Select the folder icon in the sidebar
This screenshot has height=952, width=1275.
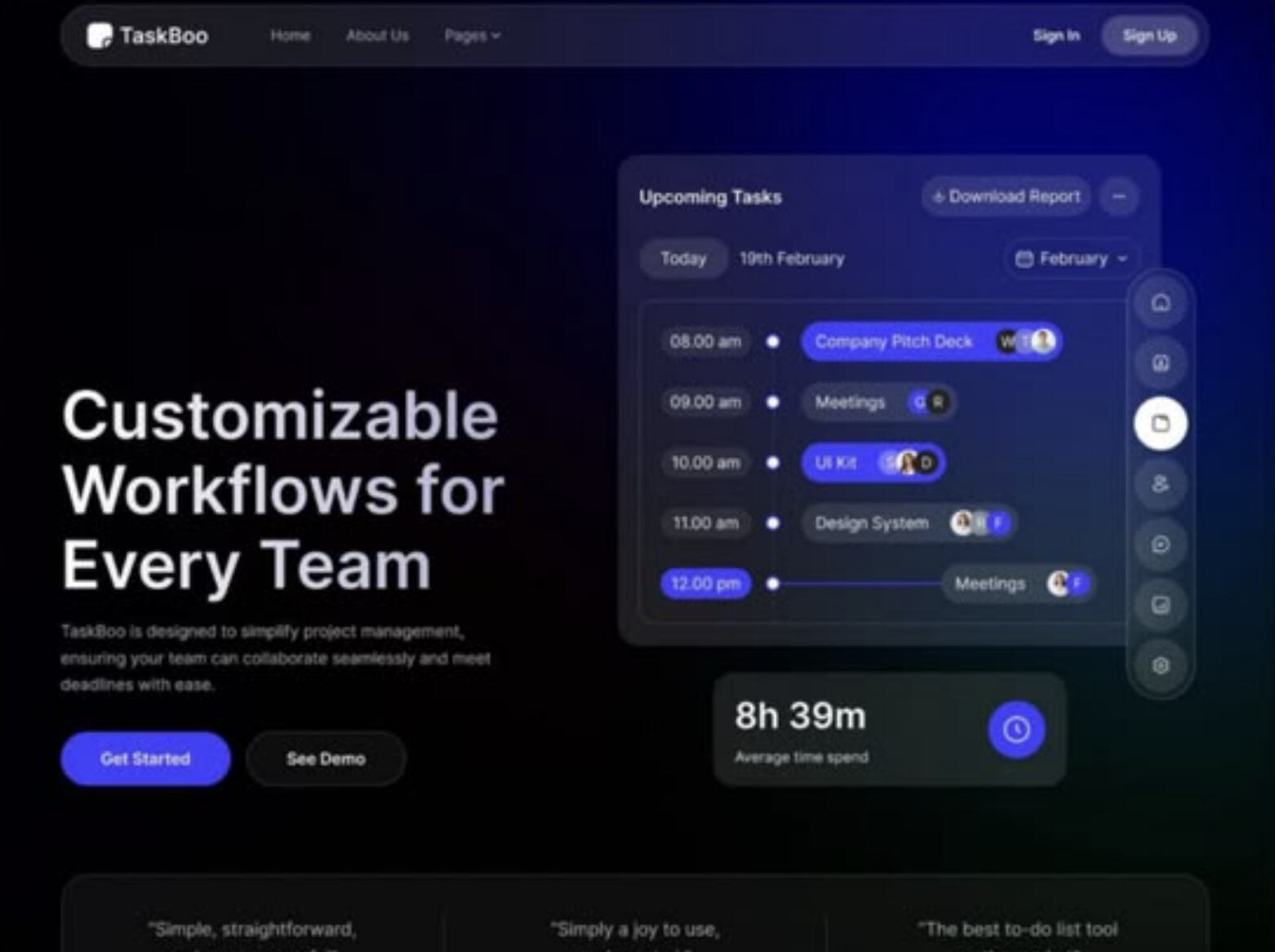click(1160, 423)
